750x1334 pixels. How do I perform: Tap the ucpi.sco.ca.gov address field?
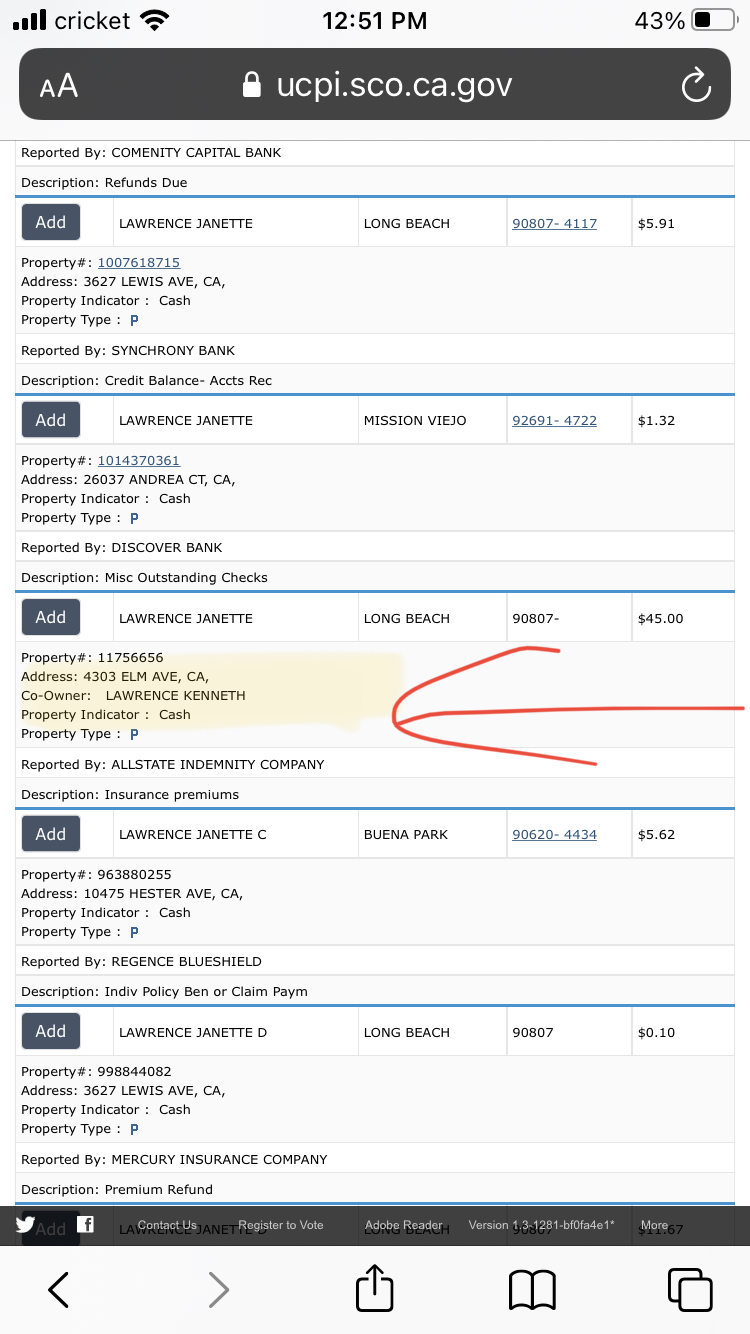click(x=375, y=85)
